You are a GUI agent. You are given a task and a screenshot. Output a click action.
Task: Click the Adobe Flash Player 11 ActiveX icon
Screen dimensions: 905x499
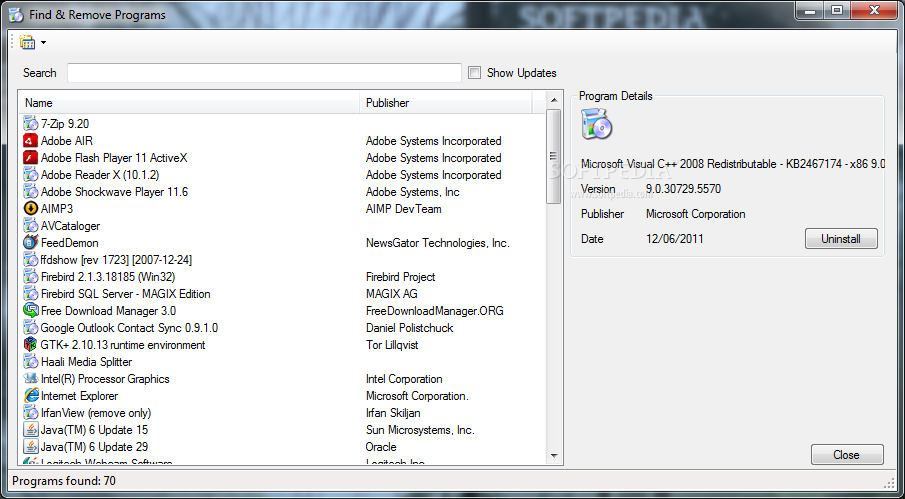30,157
